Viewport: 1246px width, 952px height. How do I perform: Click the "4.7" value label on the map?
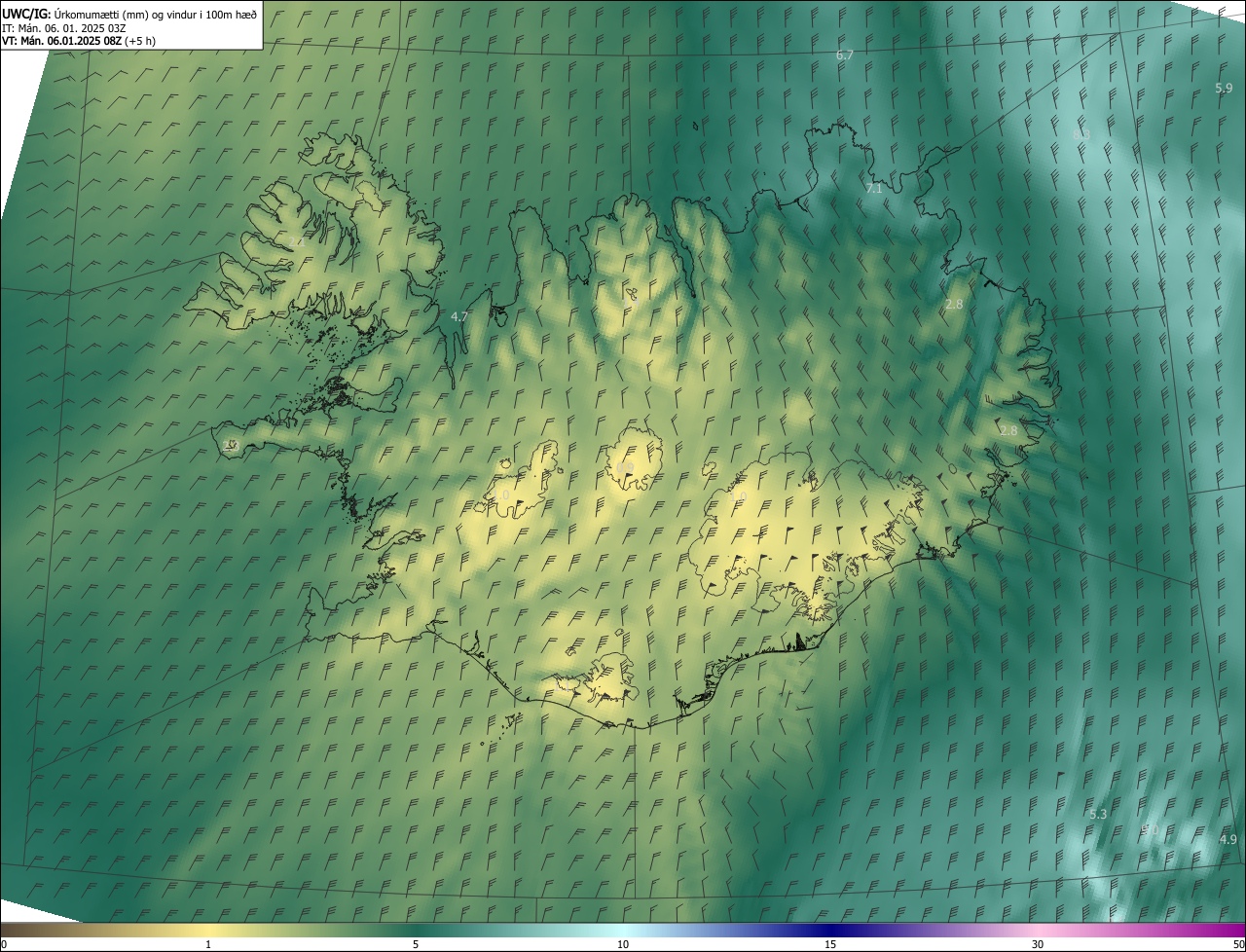[x=460, y=316]
